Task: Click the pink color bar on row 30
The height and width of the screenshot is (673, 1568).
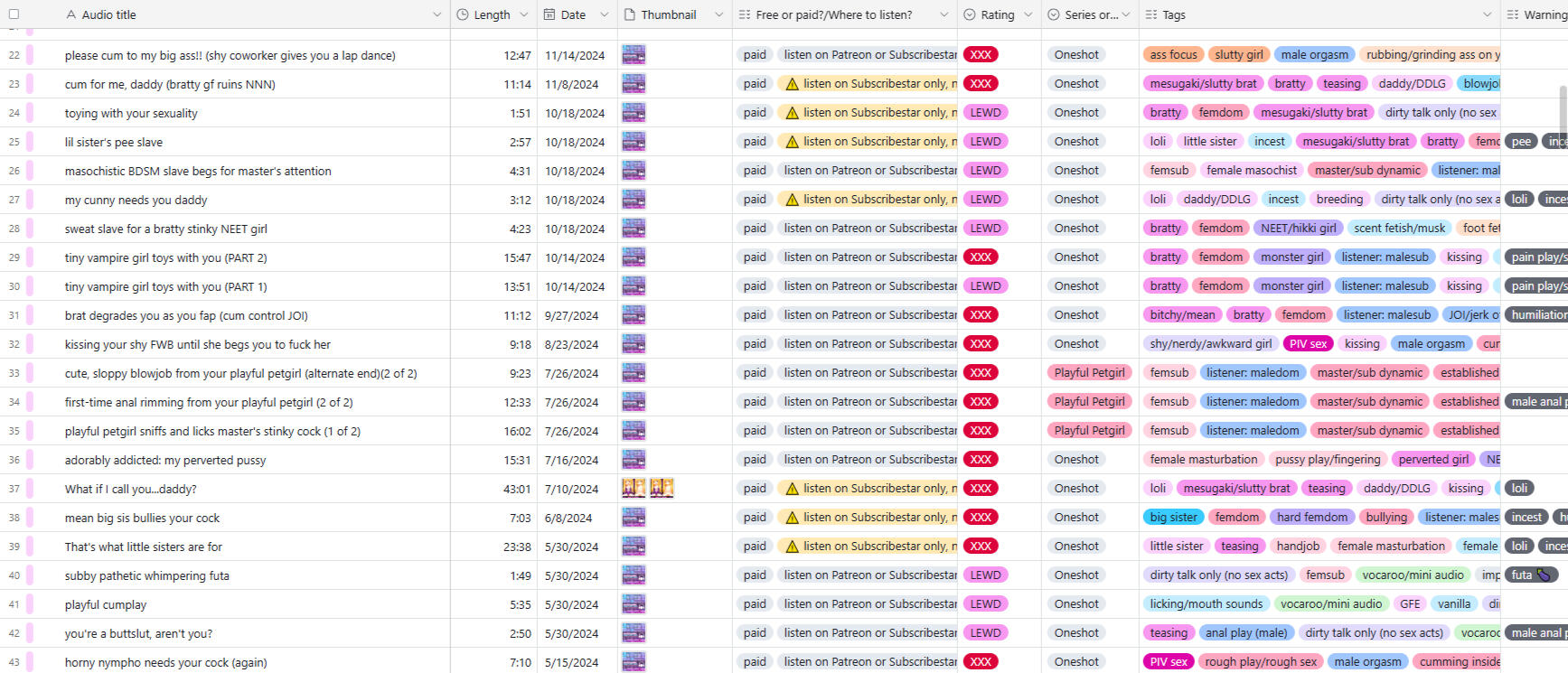Action: coord(30,286)
